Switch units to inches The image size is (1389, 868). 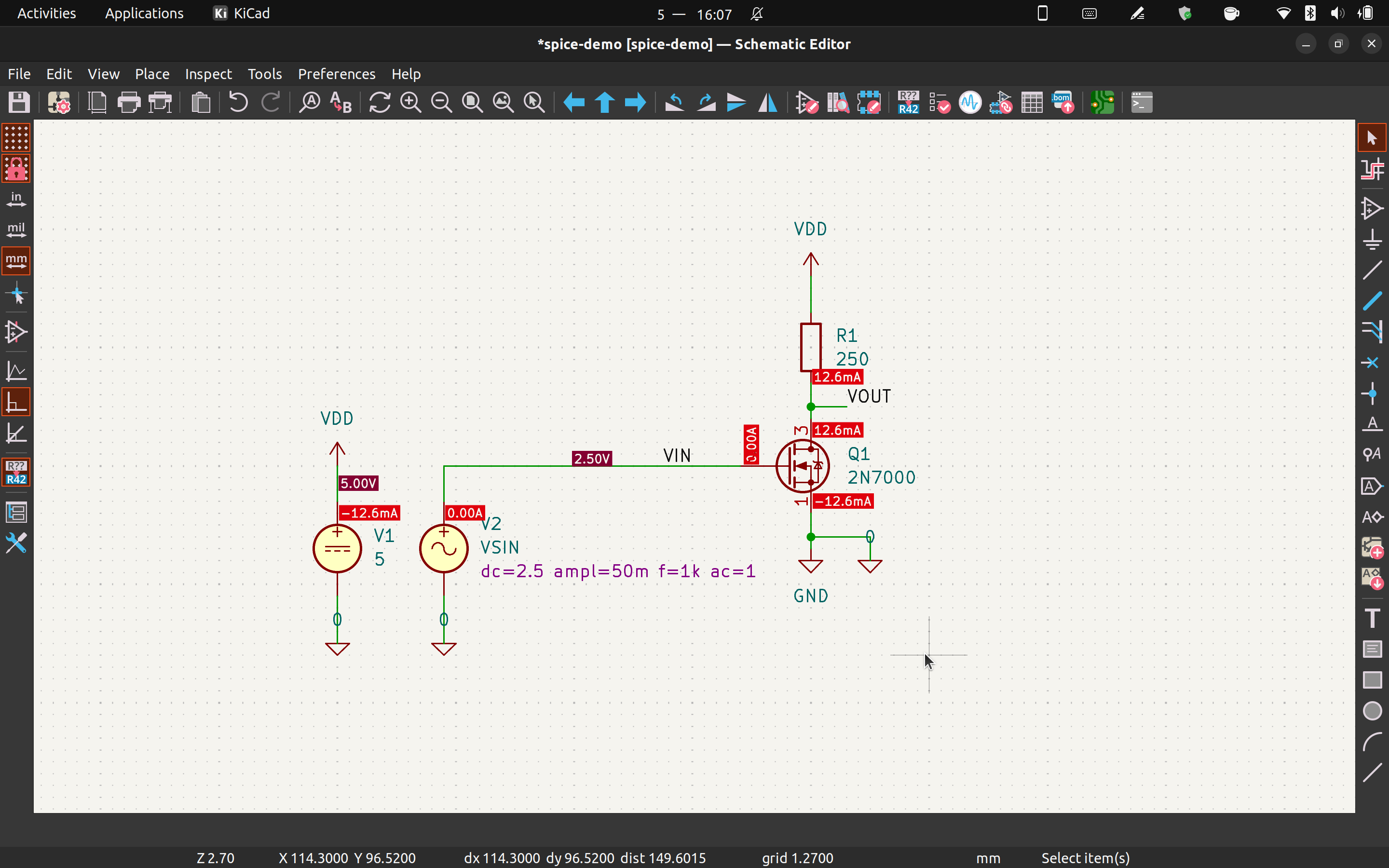tap(16, 199)
